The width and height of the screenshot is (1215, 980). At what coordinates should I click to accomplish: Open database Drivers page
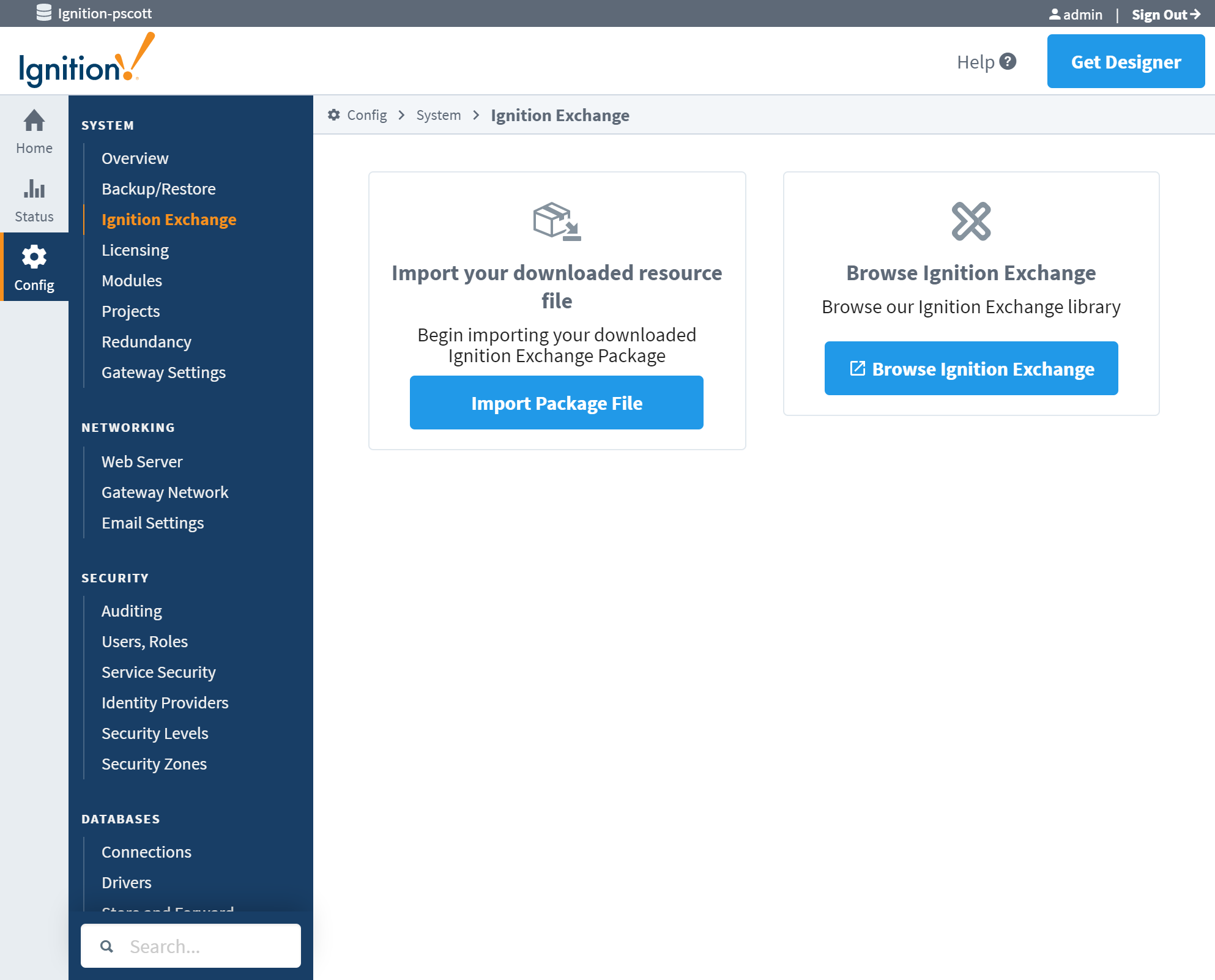coord(126,882)
